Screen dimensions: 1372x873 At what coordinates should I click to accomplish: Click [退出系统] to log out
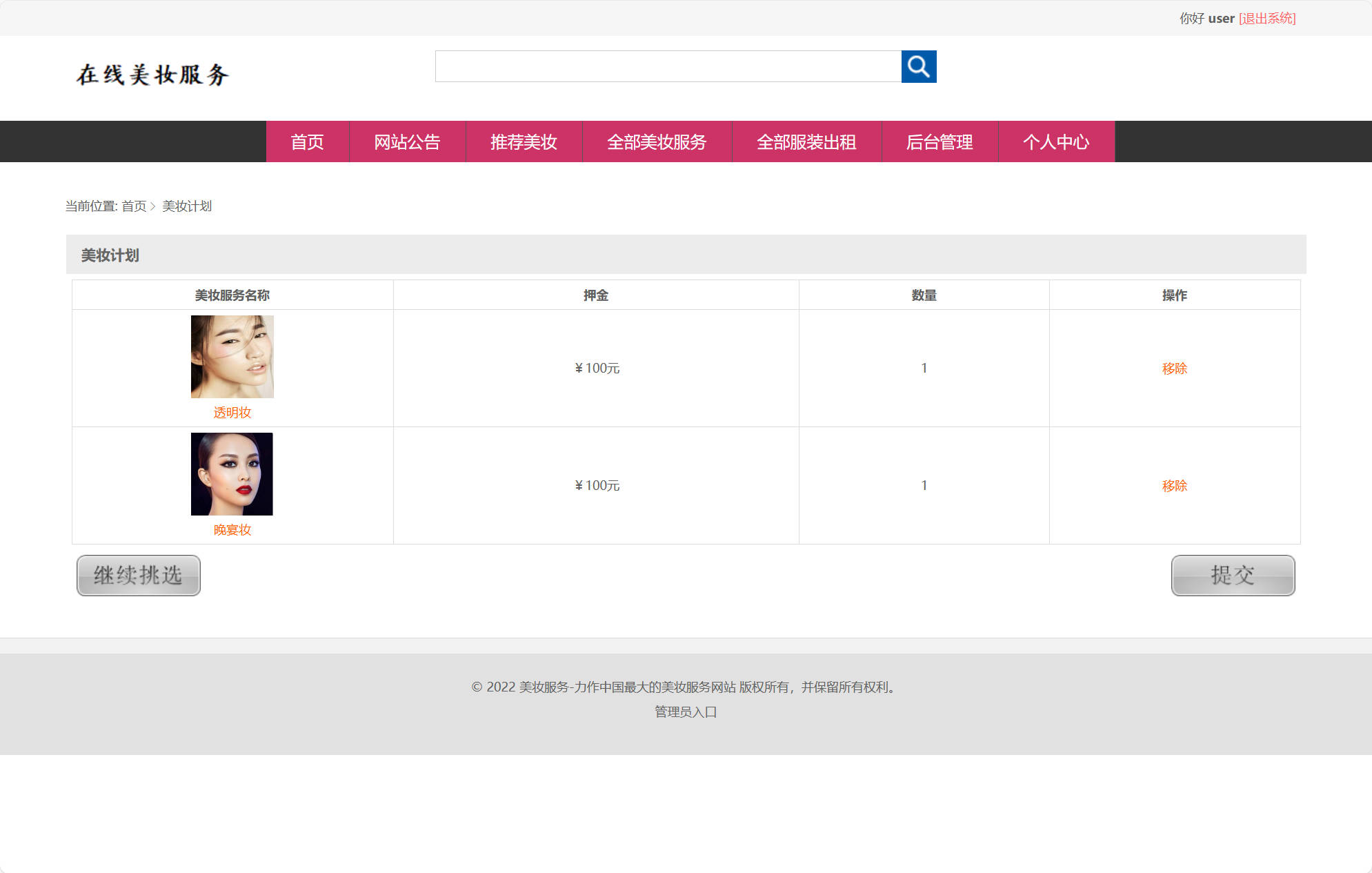click(x=1268, y=18)
